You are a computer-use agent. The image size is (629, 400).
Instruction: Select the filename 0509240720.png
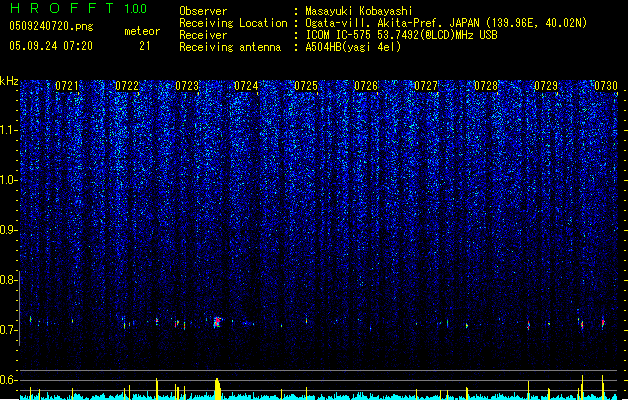tap(51, 26)
